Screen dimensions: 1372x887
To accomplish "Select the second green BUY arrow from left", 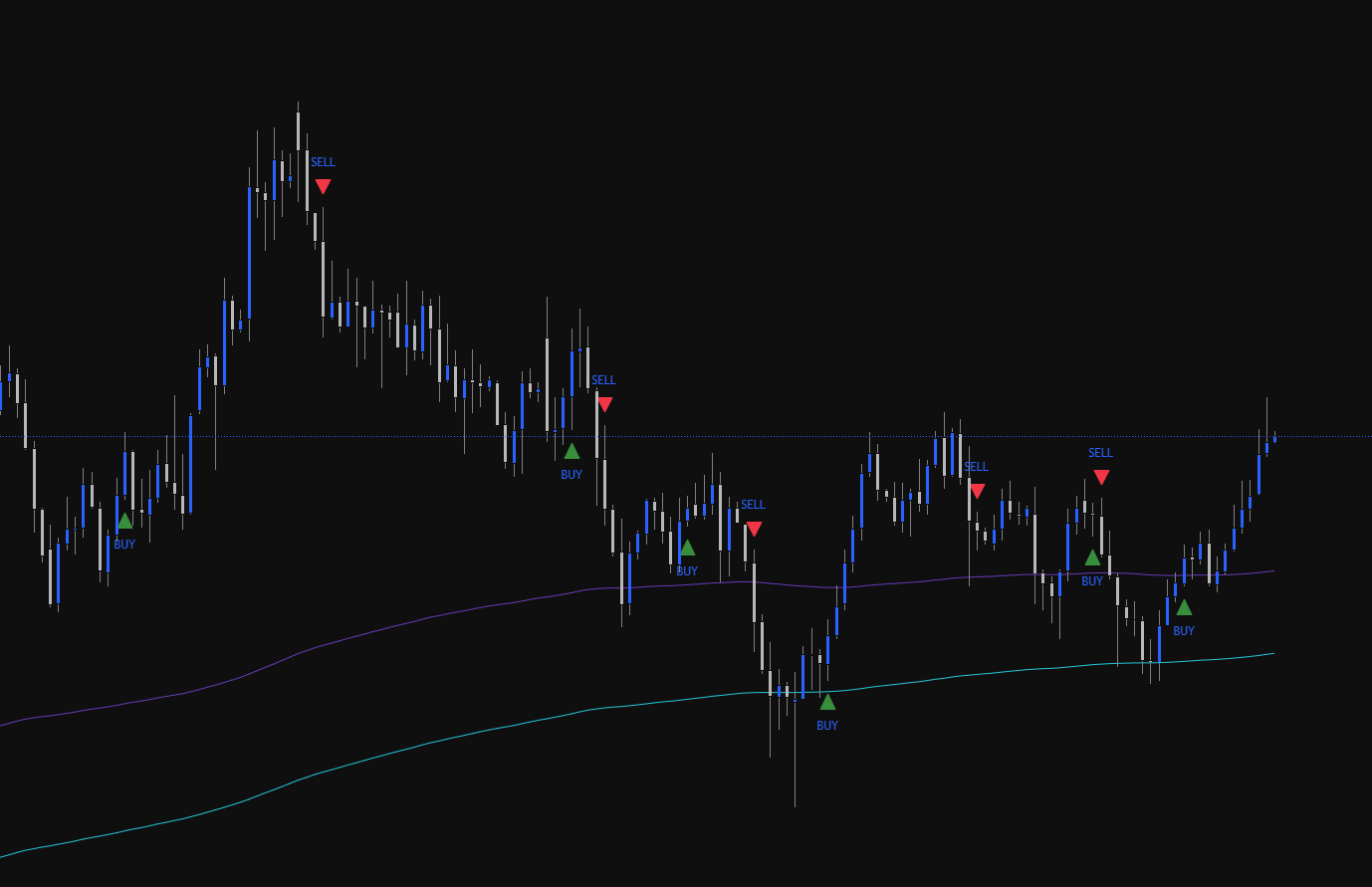I will point(572,451).
